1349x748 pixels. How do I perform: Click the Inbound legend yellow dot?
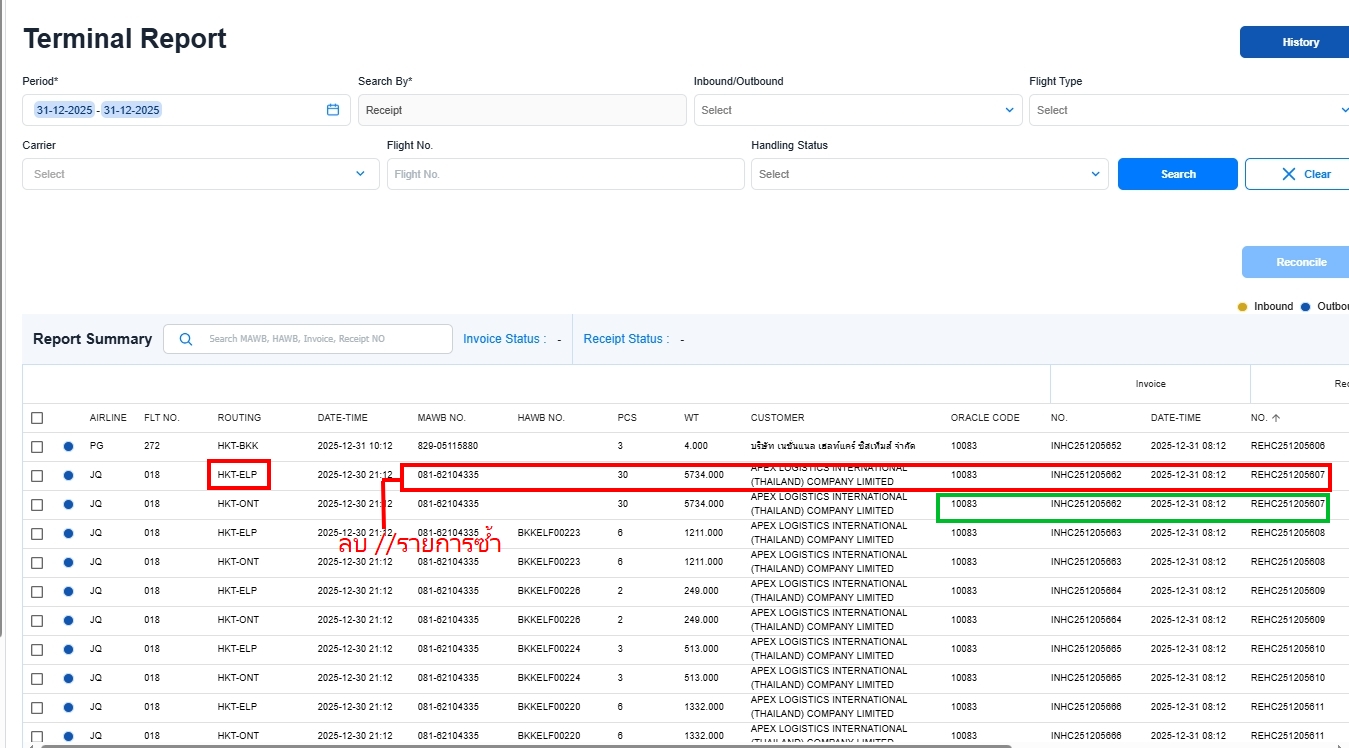1243,307
